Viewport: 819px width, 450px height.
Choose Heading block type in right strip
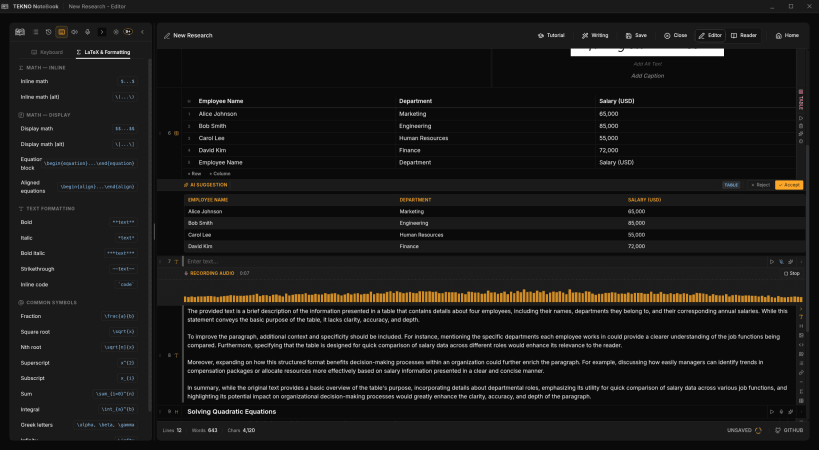[x=801, y=326]
